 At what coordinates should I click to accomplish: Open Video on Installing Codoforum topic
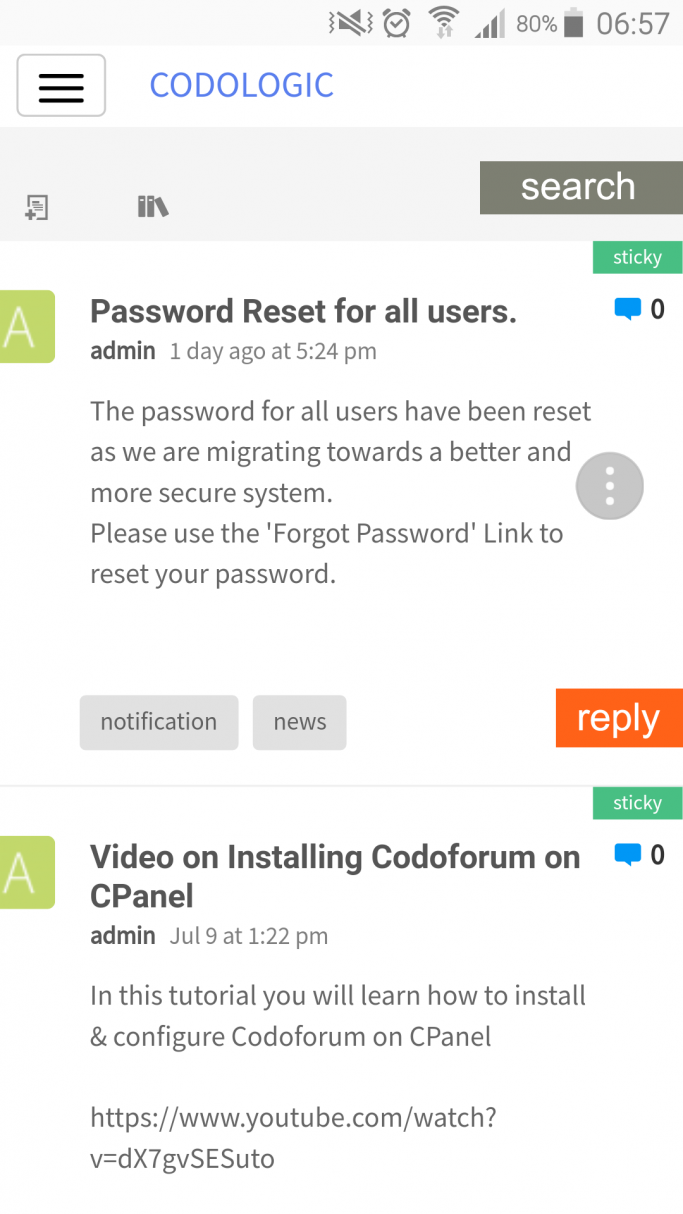[335, 876]
